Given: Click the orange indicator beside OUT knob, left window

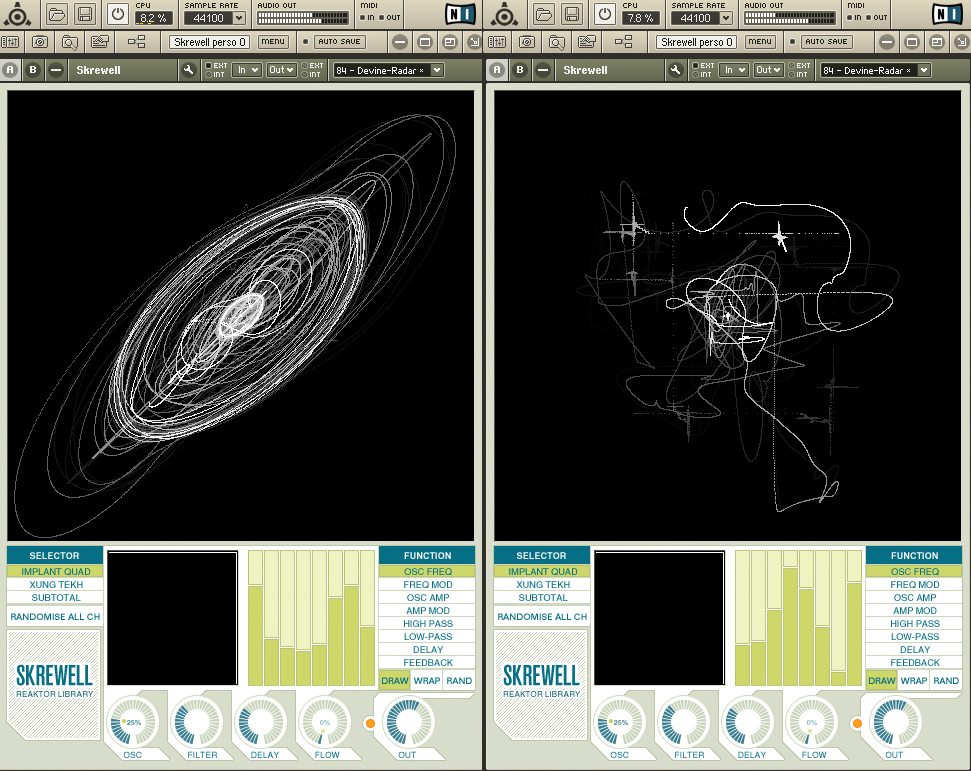Looking at the screenshot, I should (370, 723).
